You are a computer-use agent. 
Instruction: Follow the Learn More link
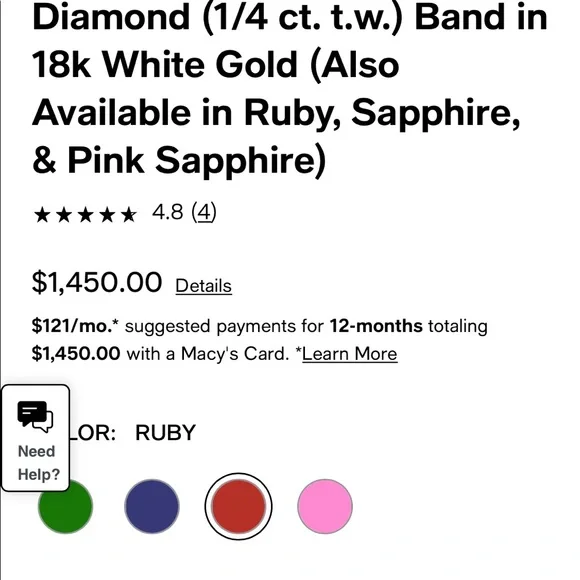click(350, 354)
